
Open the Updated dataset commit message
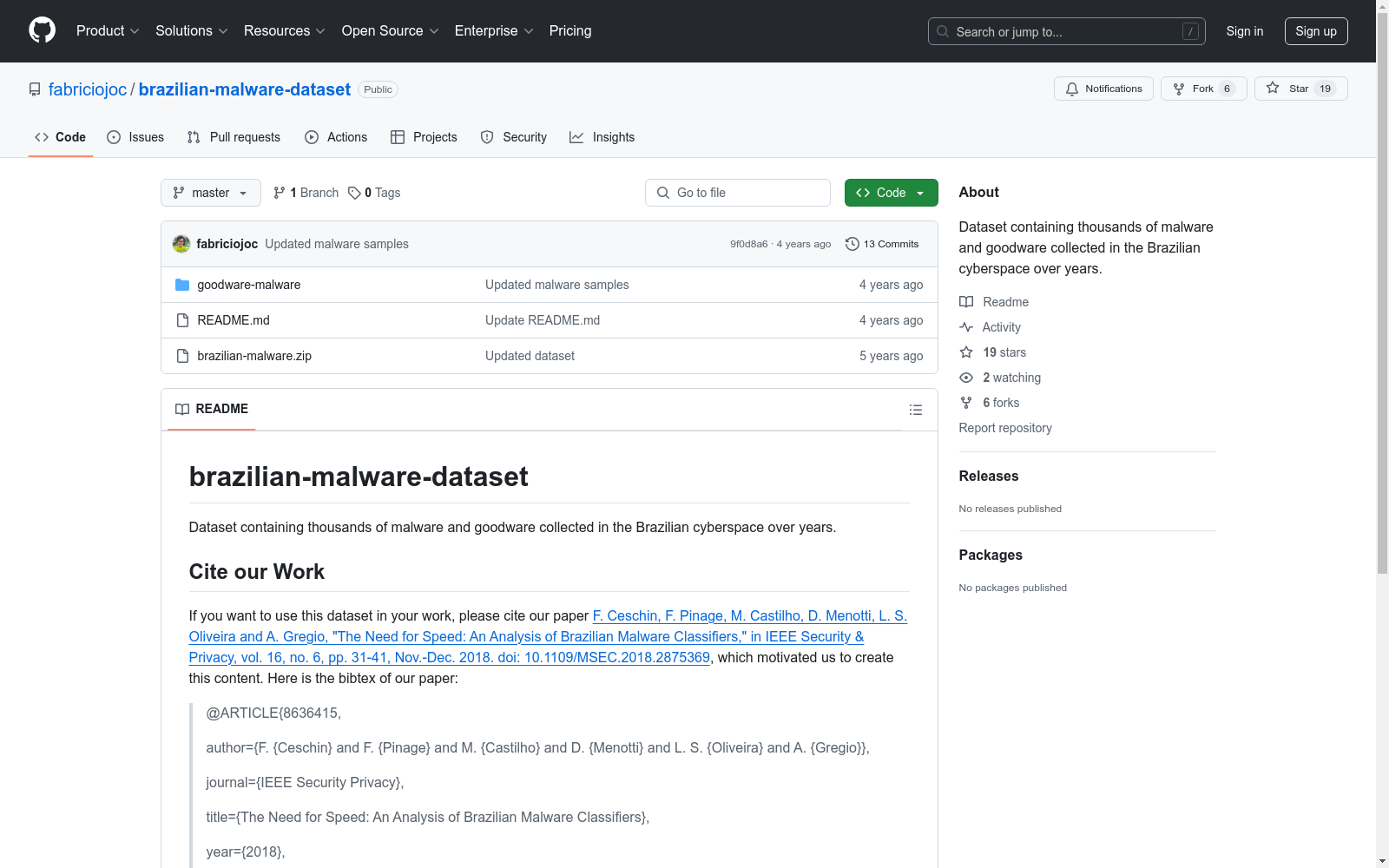click(530, 356)
